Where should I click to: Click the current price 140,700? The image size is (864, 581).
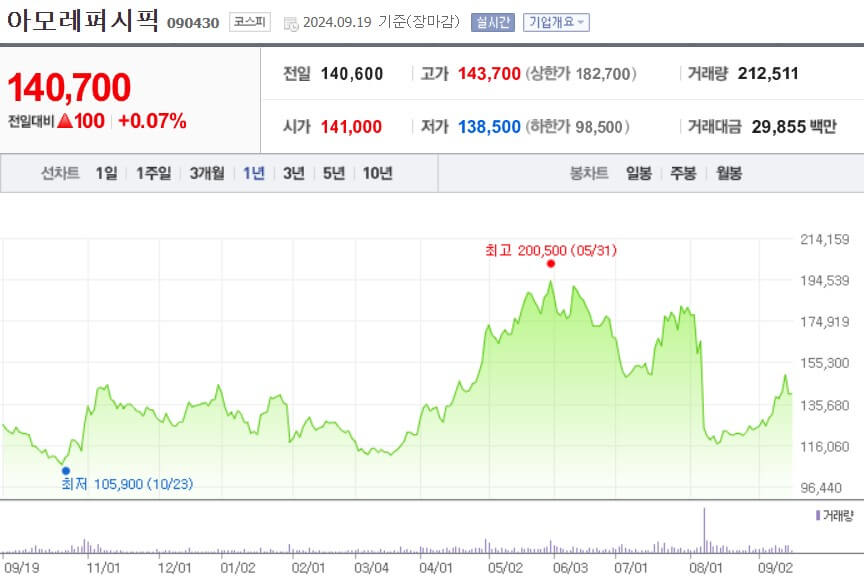pos(69,88)
